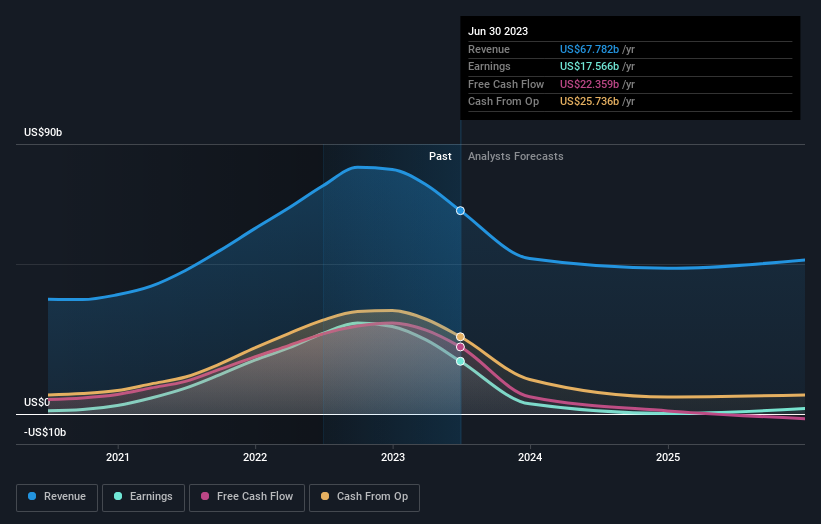Viewport: 821px width, 524px height.
Task: Click the Cash From Op label in tooltip
Action: tap(503, 102)
